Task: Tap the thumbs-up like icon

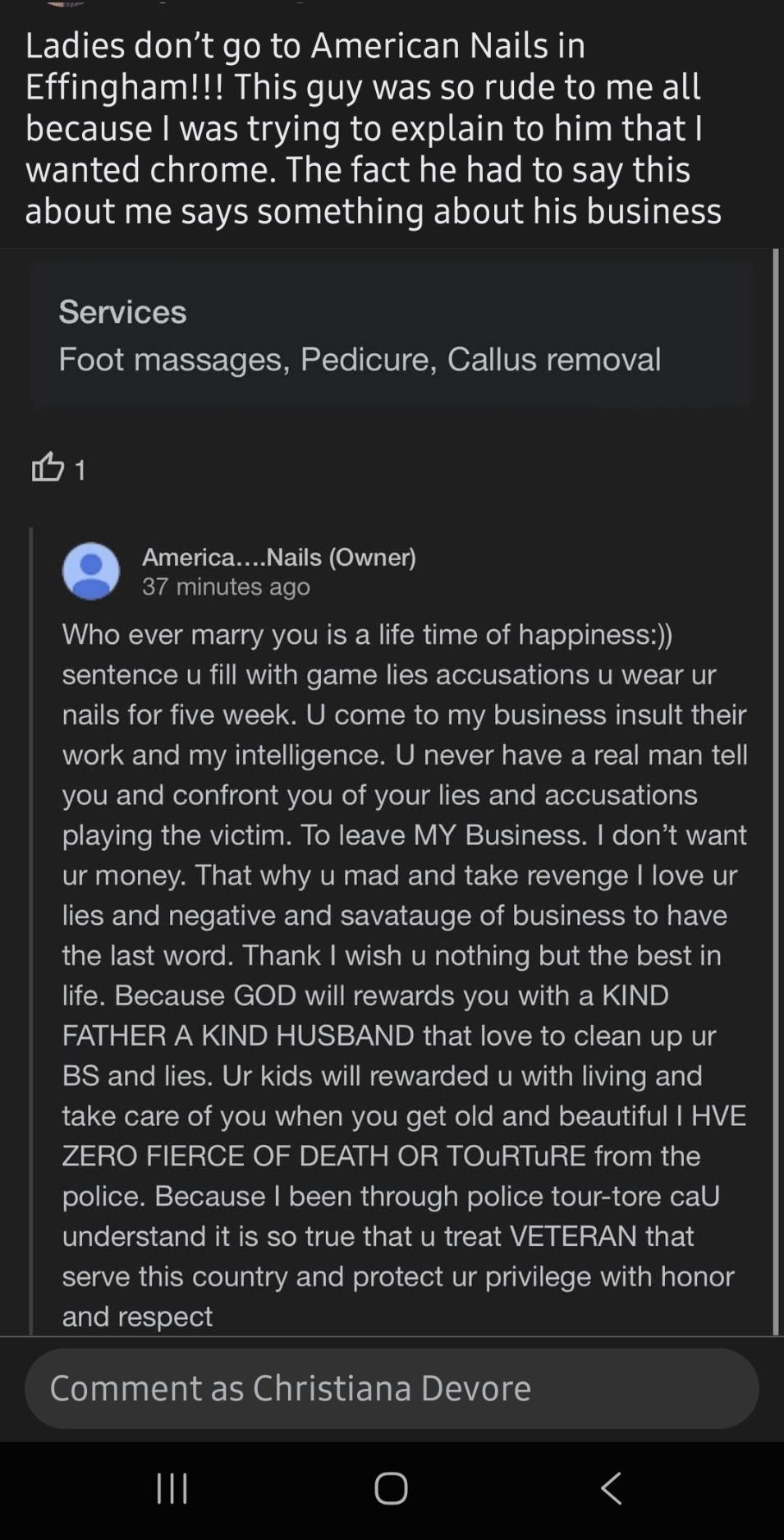Action: tap(48, 467)
